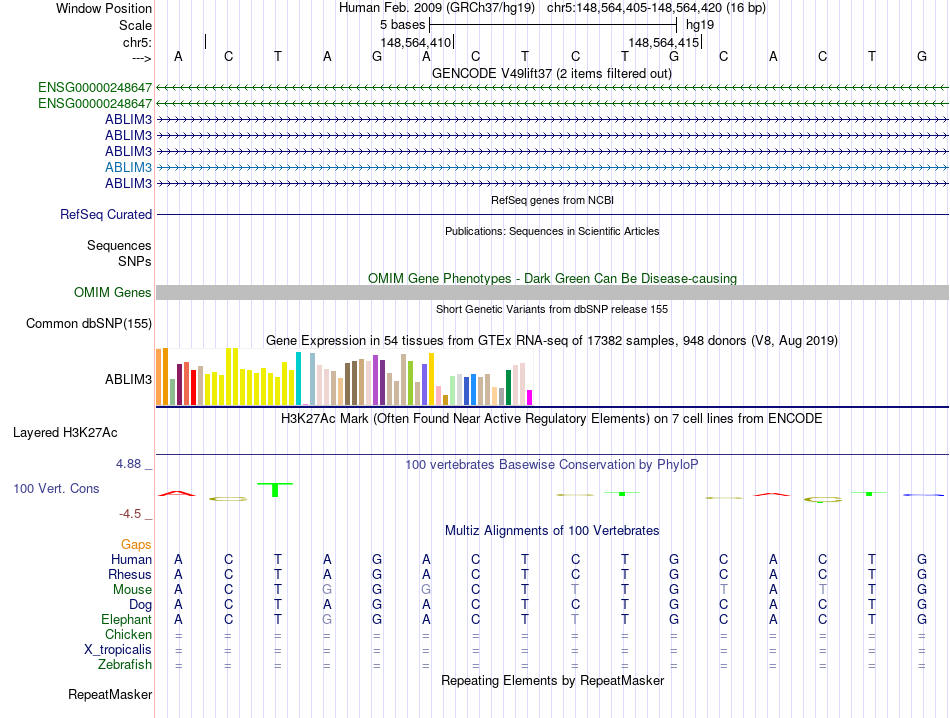Click the RefSeq Curated horizontal intron line
The width and height of the screenshot is (950, 718).
[x=552, y=214]
